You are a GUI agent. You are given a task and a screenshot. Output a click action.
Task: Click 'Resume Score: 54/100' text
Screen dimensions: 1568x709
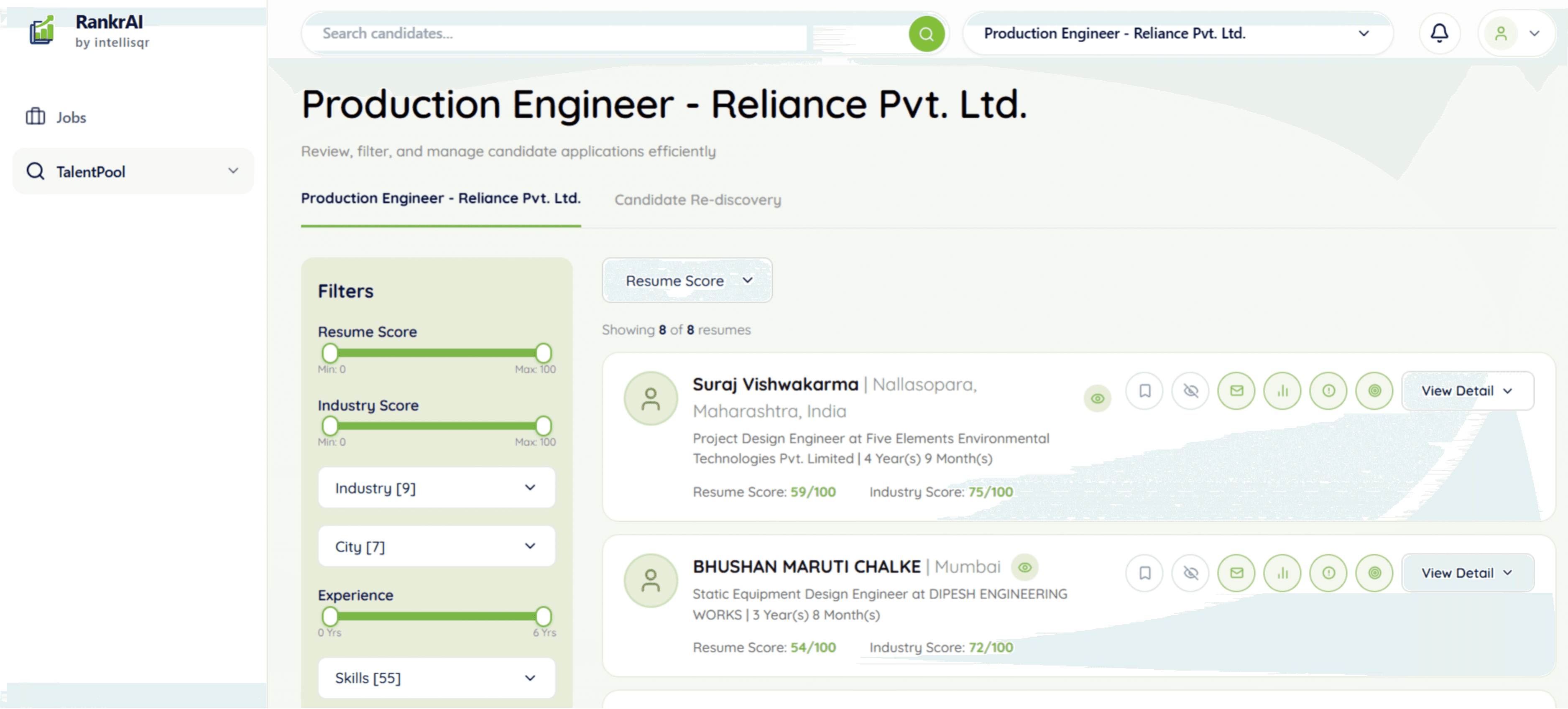coord(764,647)
